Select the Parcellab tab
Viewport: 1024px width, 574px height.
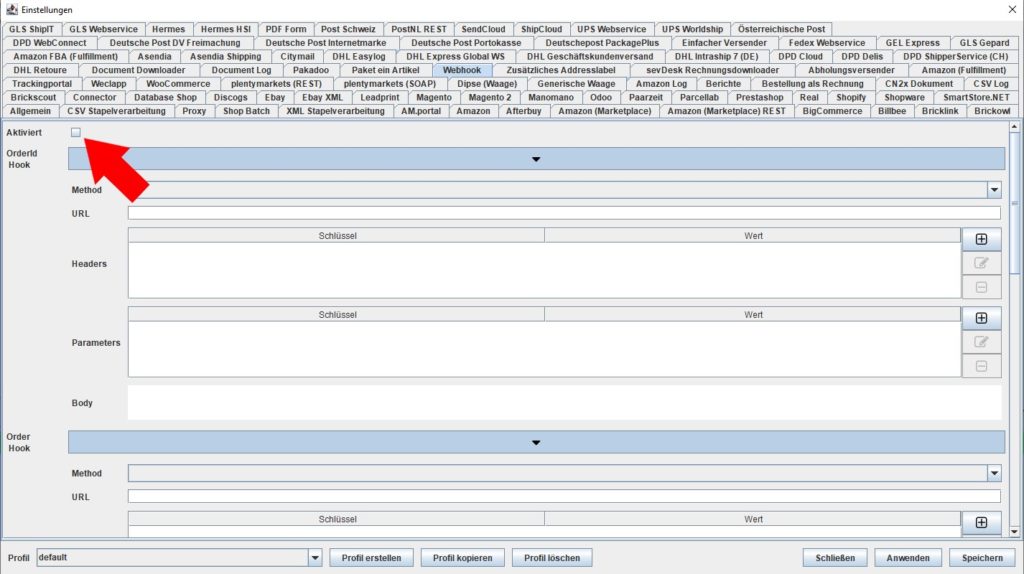(x=699, y=97)
